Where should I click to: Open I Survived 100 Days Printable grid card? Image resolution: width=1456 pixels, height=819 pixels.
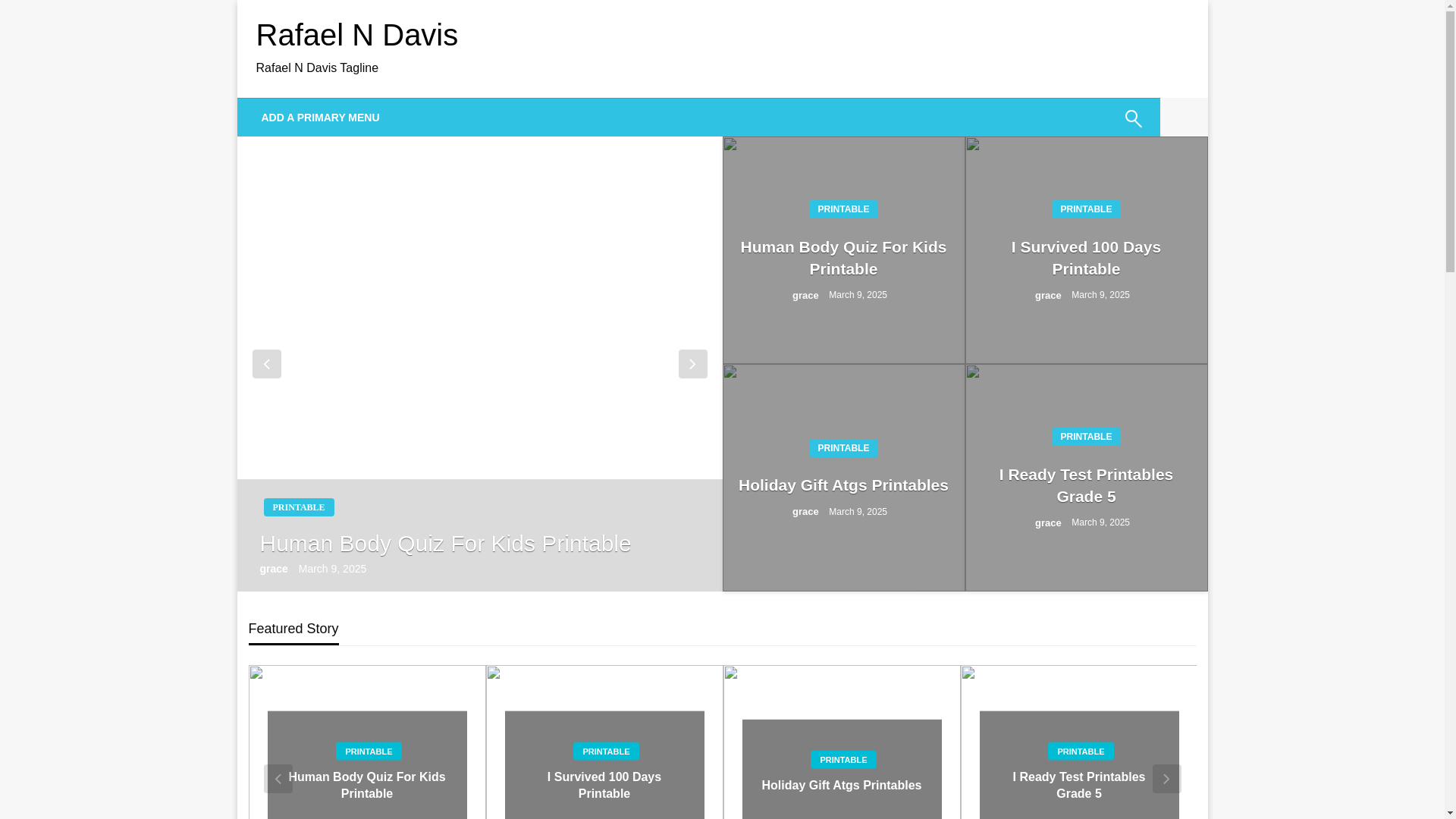(x=1086, y=258)
